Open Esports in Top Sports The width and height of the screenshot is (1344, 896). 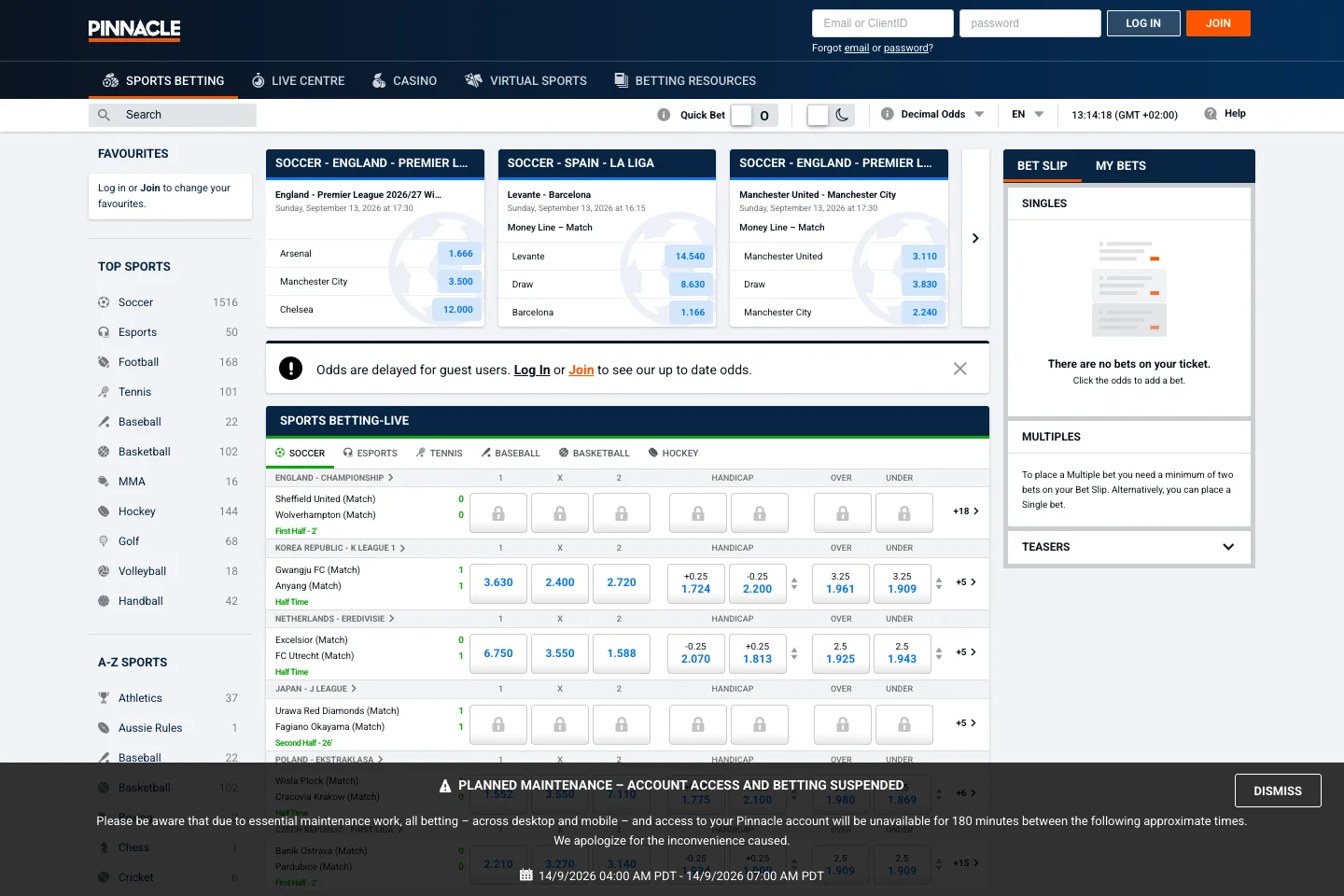[x=168, y=332]
